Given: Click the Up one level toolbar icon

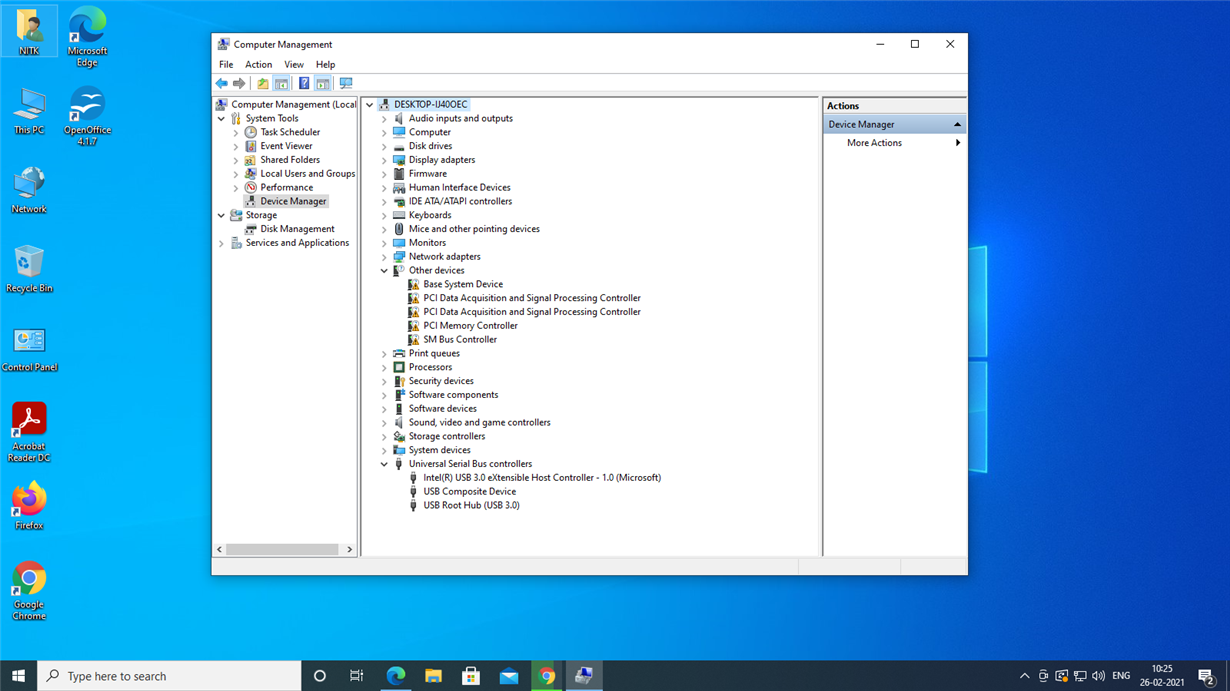Looking at the screenshot, I should pos(263,84).
